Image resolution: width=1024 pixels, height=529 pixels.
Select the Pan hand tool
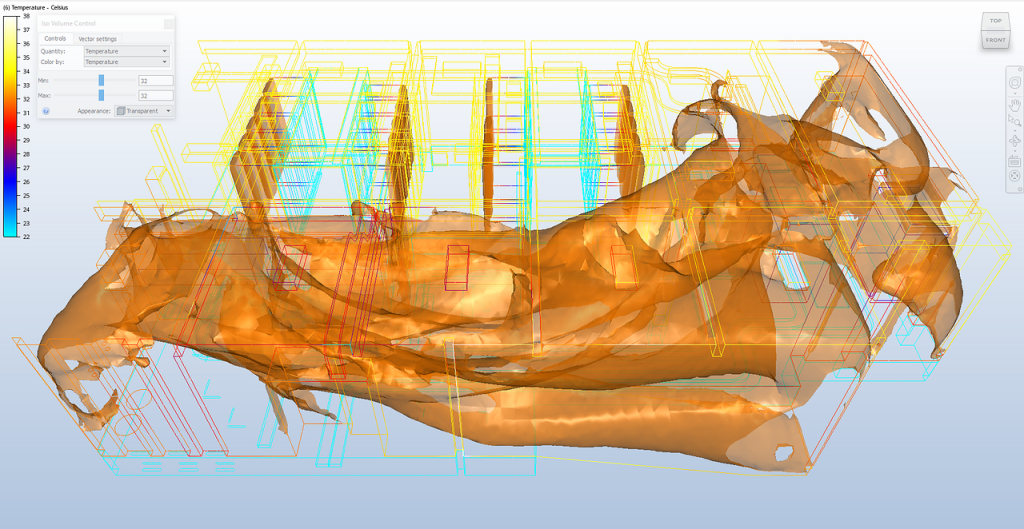(x=1015, y=104)
